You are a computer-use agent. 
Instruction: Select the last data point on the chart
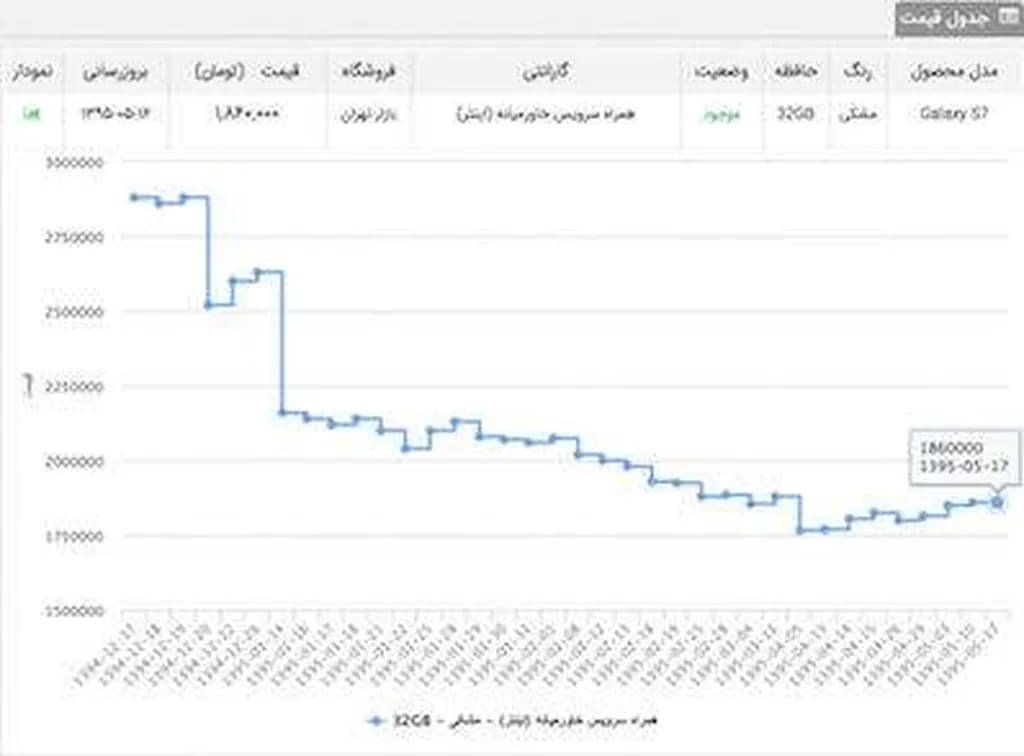click(x=997, y=502)
